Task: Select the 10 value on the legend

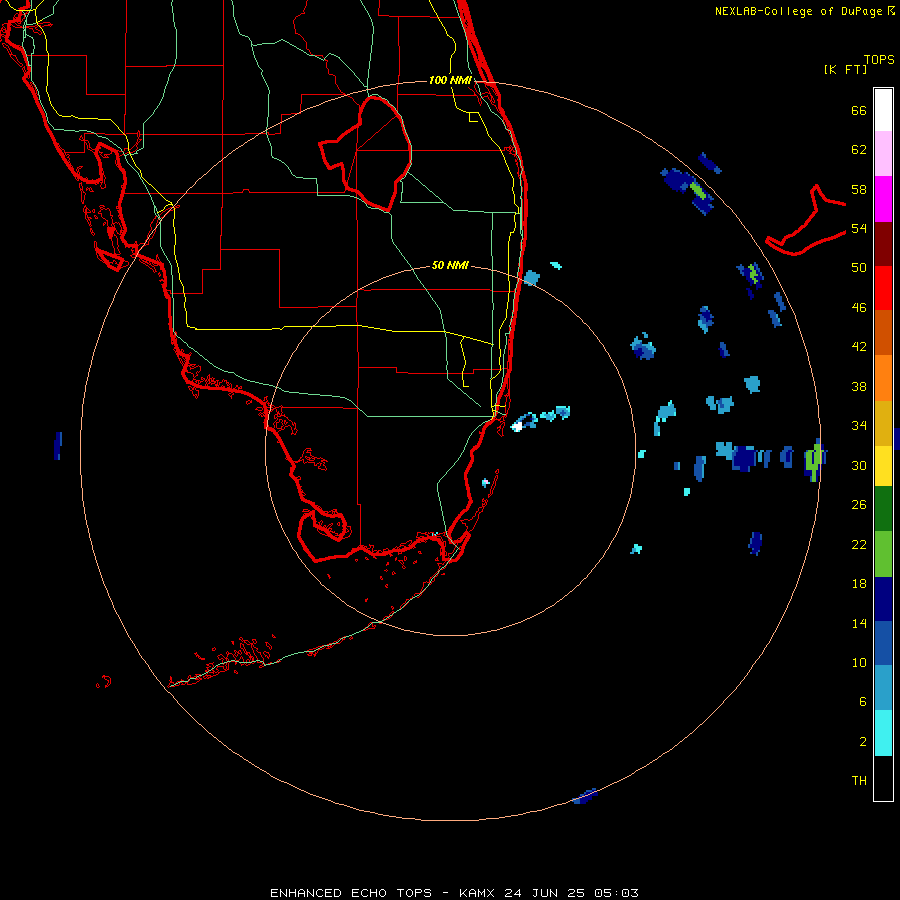Action: (x=859, y=662)
